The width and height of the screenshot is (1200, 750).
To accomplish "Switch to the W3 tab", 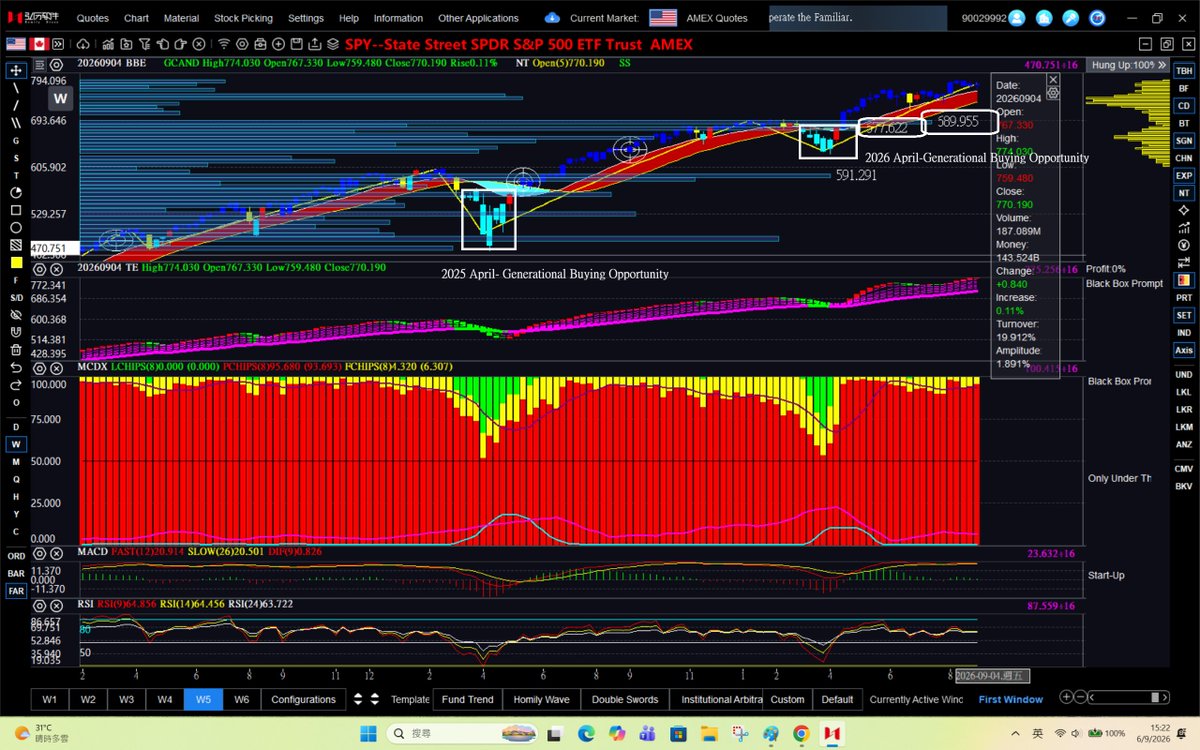I will (x=126, y=699).
